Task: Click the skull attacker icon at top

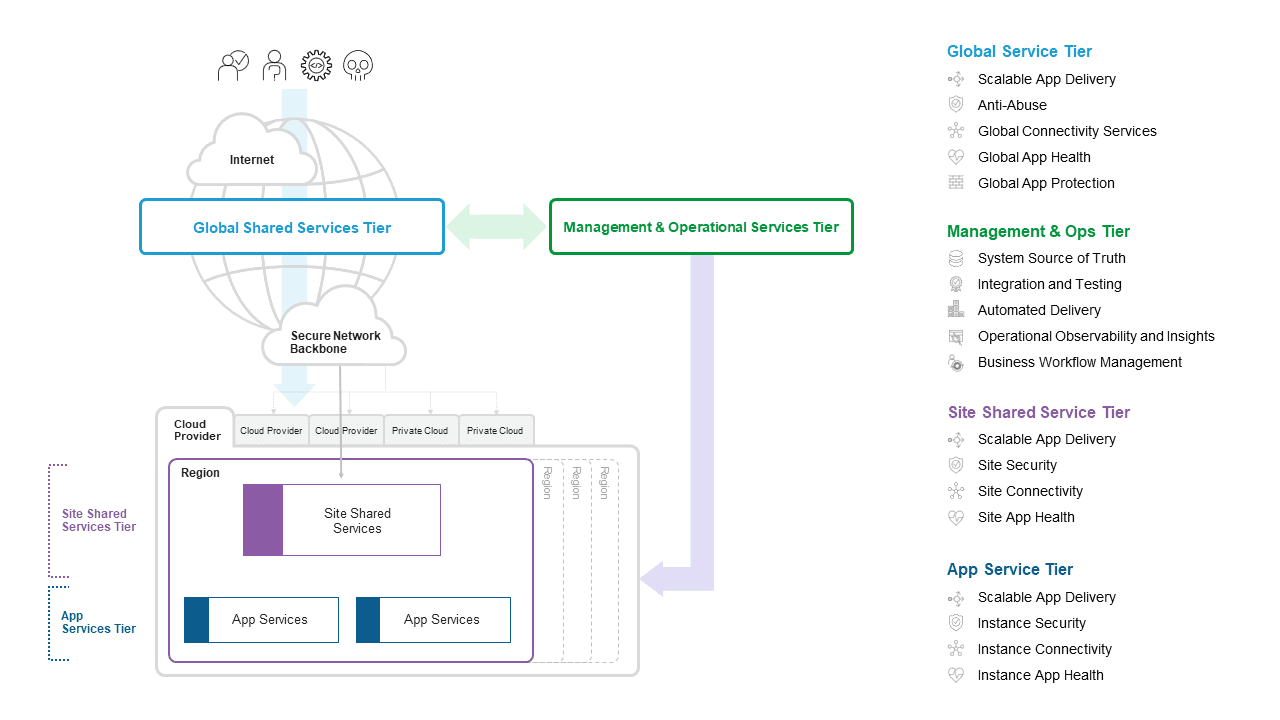Action: click(x=357, y=66)
